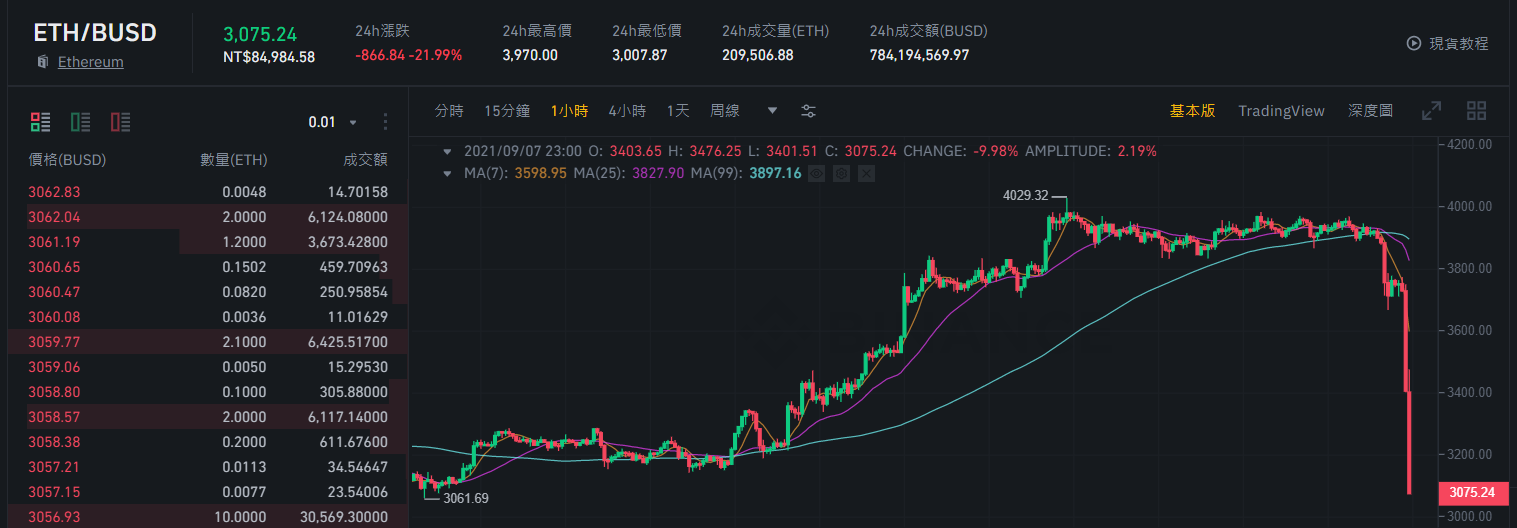Collapse the MA(7) indicator legend row
This screenshot has width=1517, height=528.
point(448,173)
